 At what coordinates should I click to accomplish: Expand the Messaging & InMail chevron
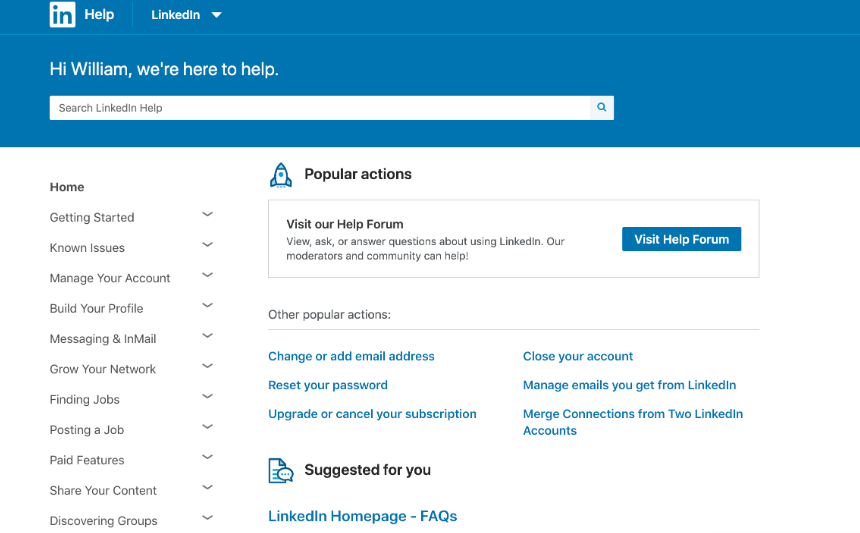point(207,336)
